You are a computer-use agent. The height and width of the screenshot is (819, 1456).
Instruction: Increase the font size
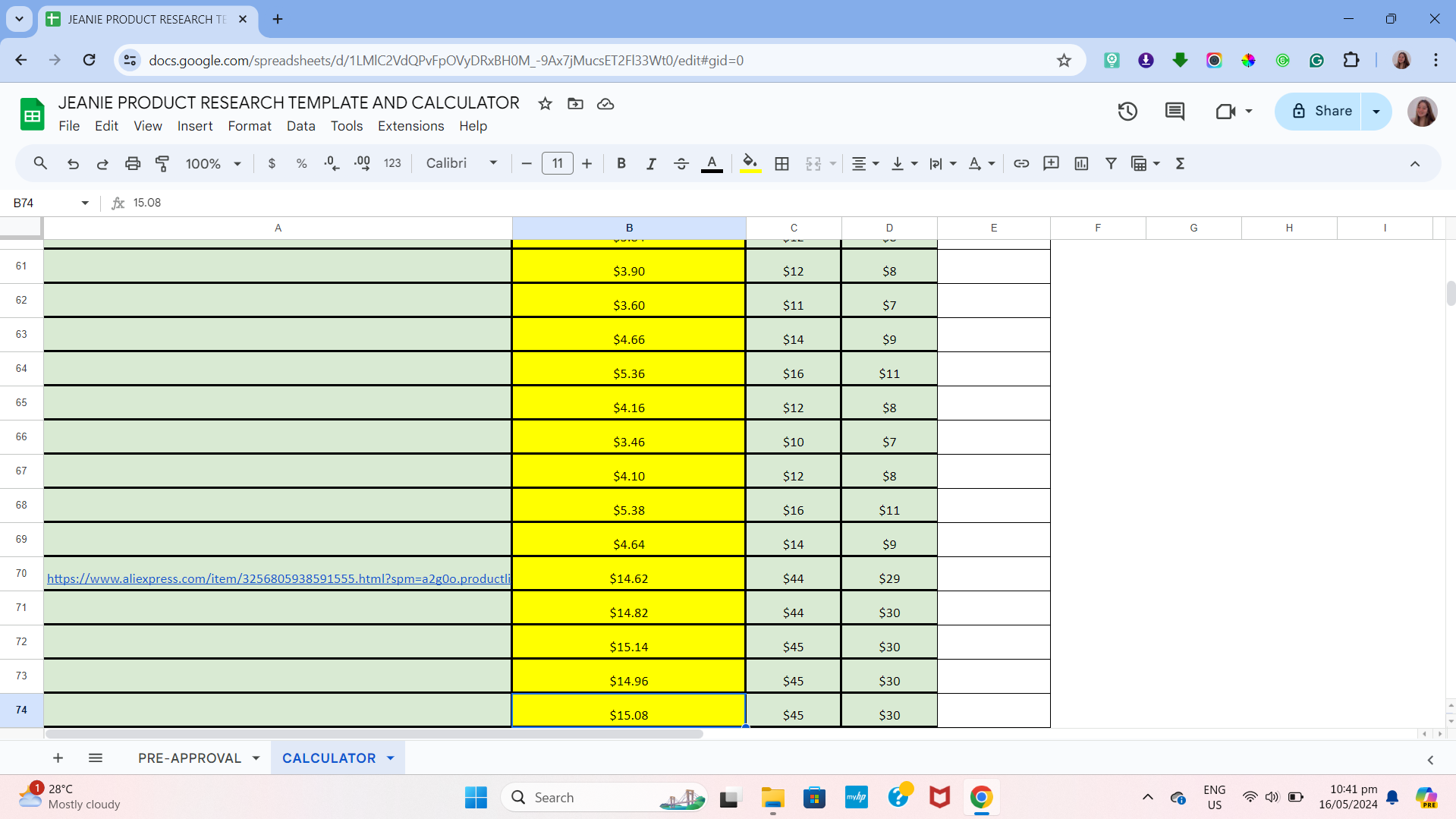coord(586,163)
